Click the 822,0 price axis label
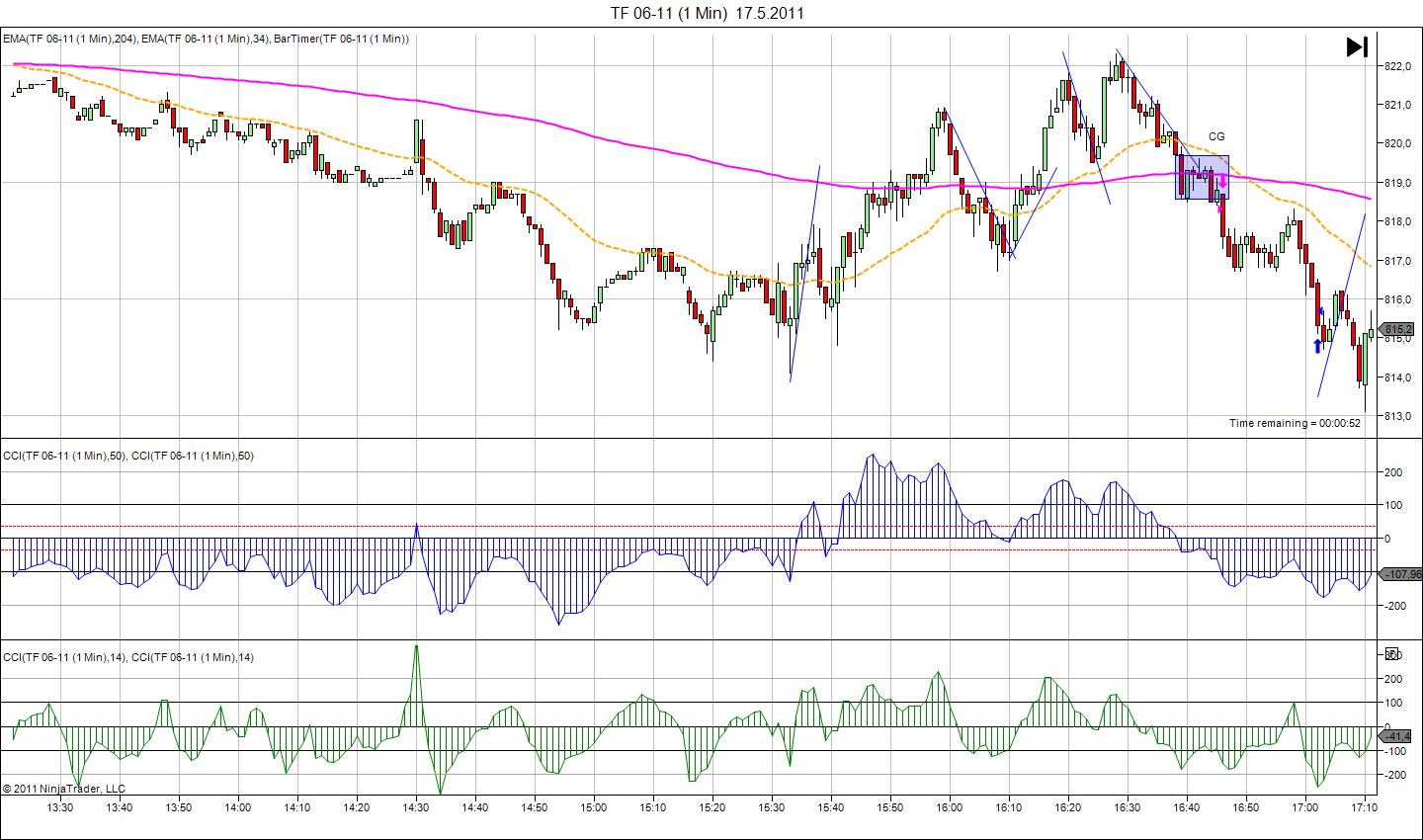 click(x=1396, y=66)
